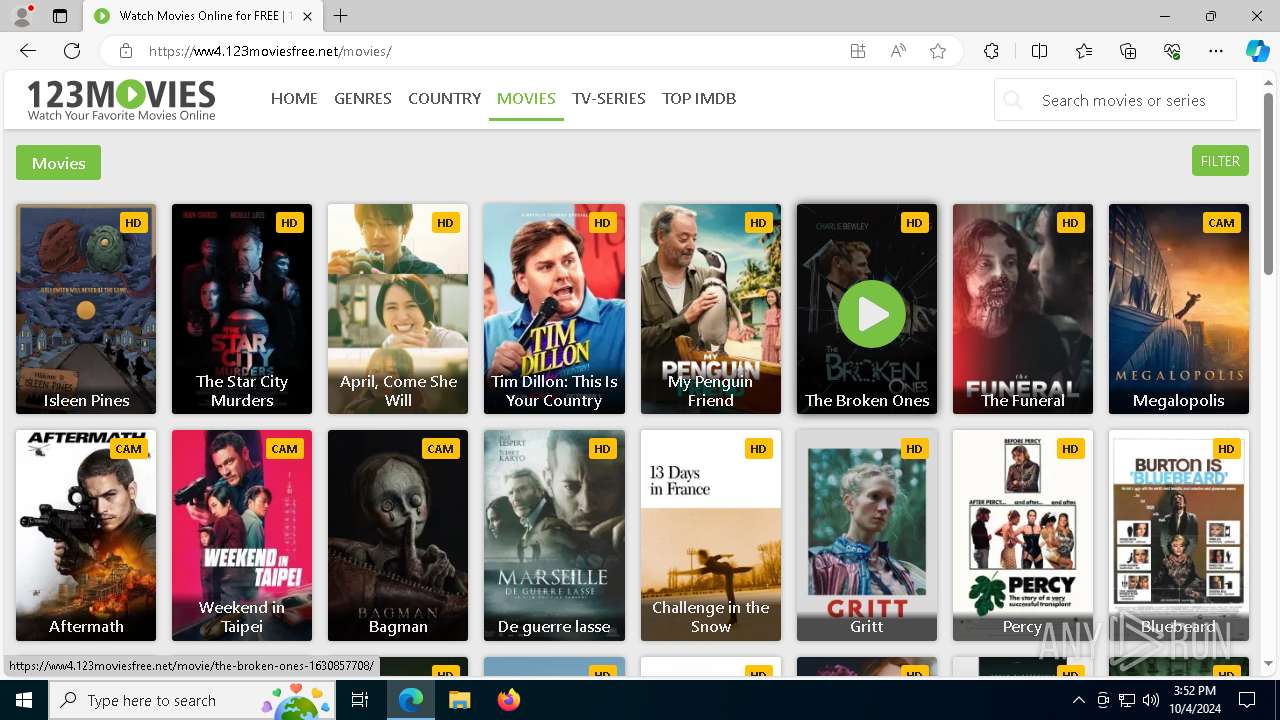
Task: Open the Isleen Pines movie poster
Action: click(x=86, y=309)
